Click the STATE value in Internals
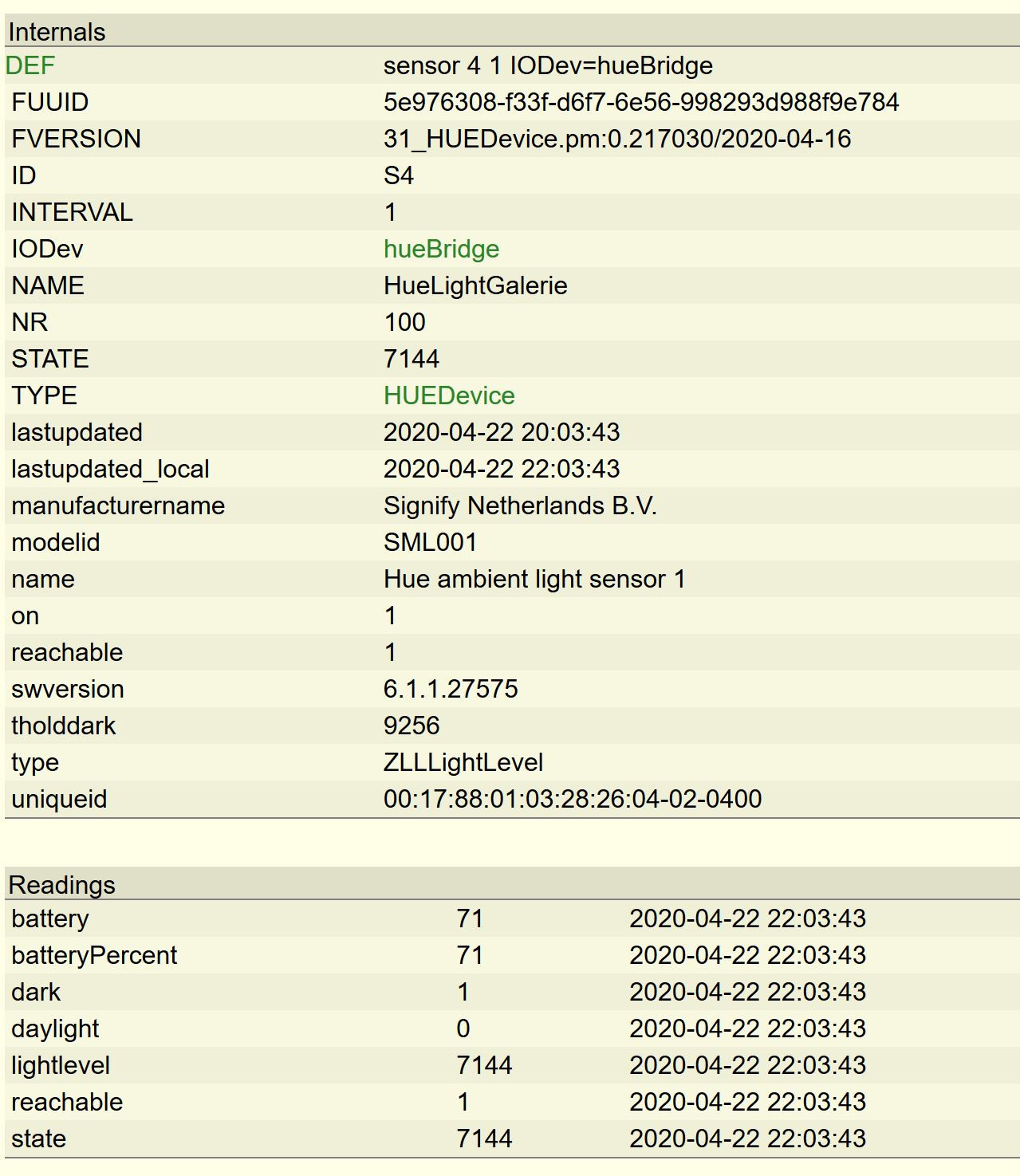Screen dimensions: 1020x1176 [x=411, y=359]
